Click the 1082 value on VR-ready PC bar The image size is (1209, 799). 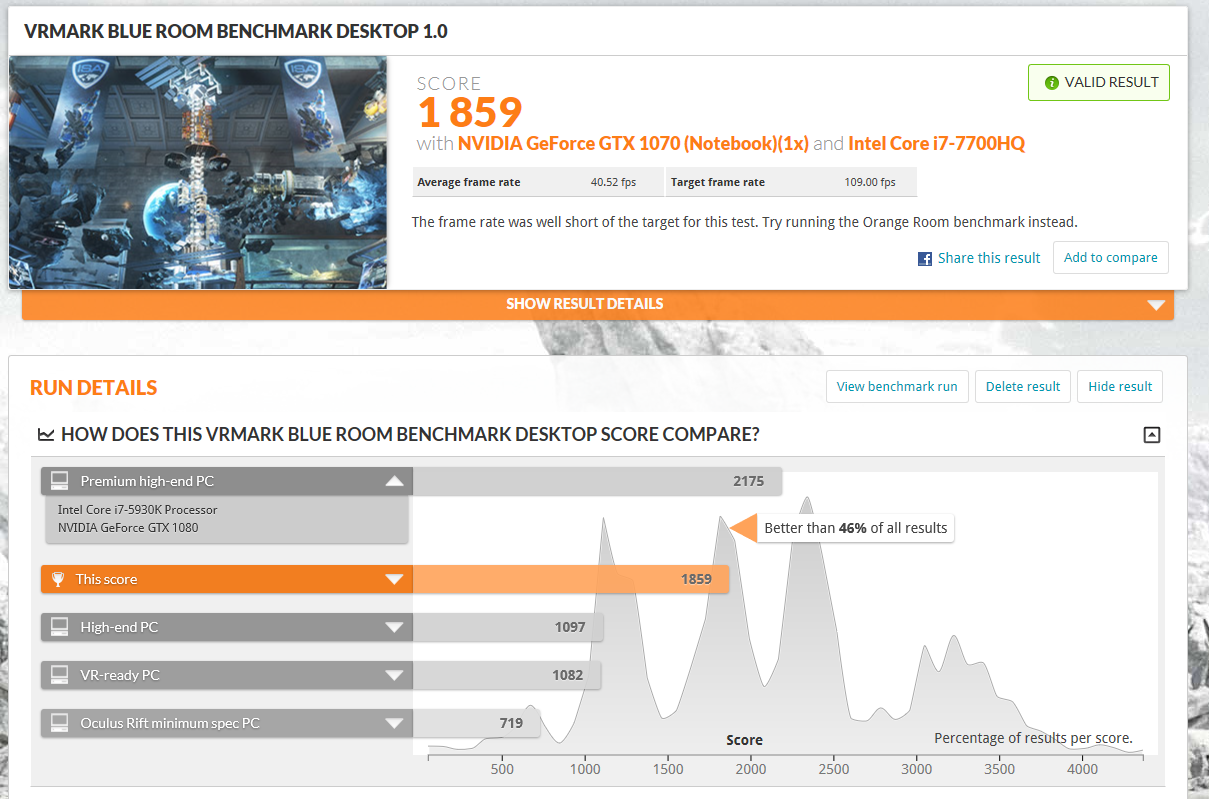568,675
